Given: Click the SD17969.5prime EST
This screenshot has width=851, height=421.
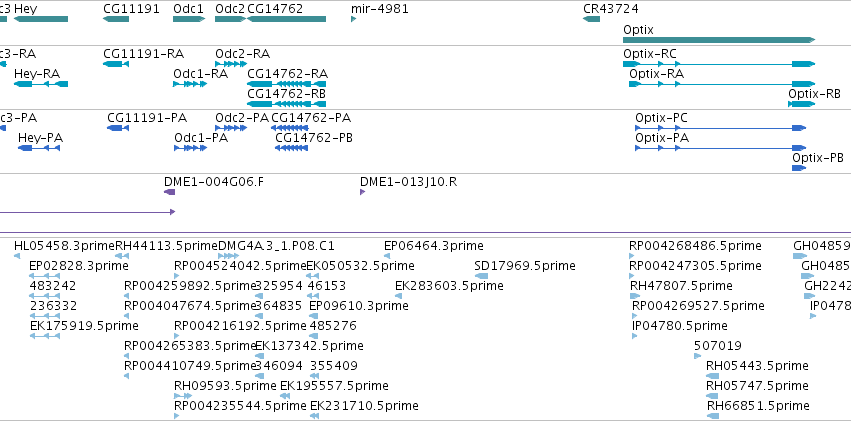Looking at the screenshot, I should pyautogui.click(x=481, y=276).
